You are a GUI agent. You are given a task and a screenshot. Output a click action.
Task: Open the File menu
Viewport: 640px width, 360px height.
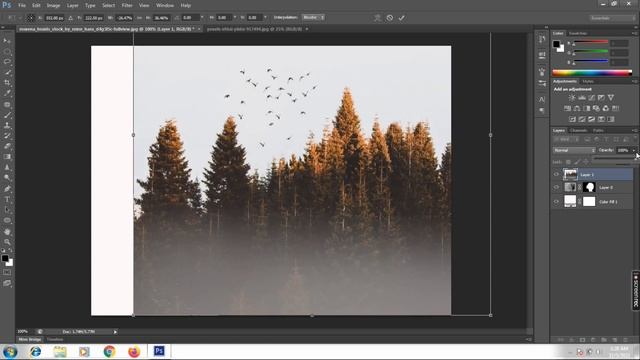coord(22,6)
